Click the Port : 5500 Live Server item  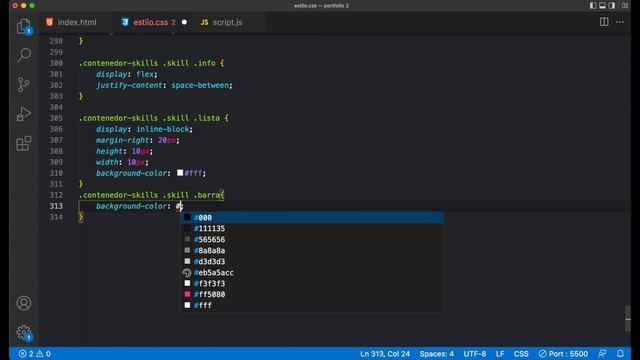[x=563, y=354]
